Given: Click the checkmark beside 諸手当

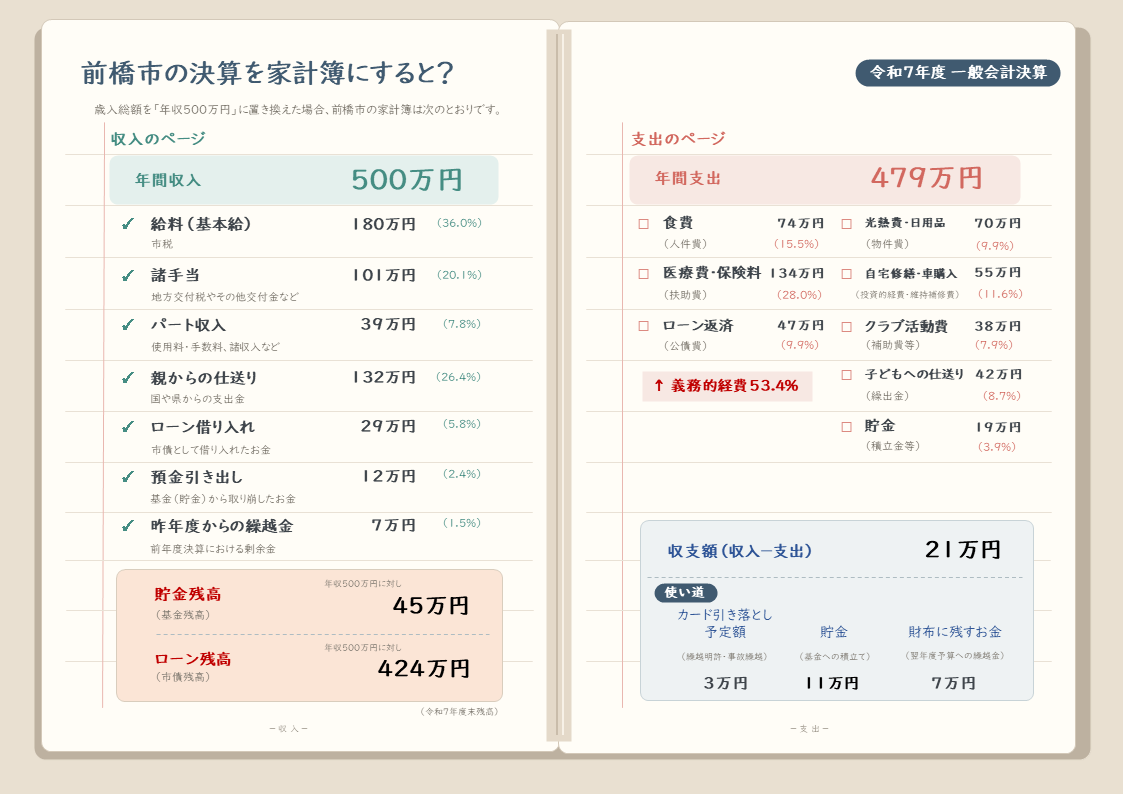Looking at the screenshot, I should (127, 276).
